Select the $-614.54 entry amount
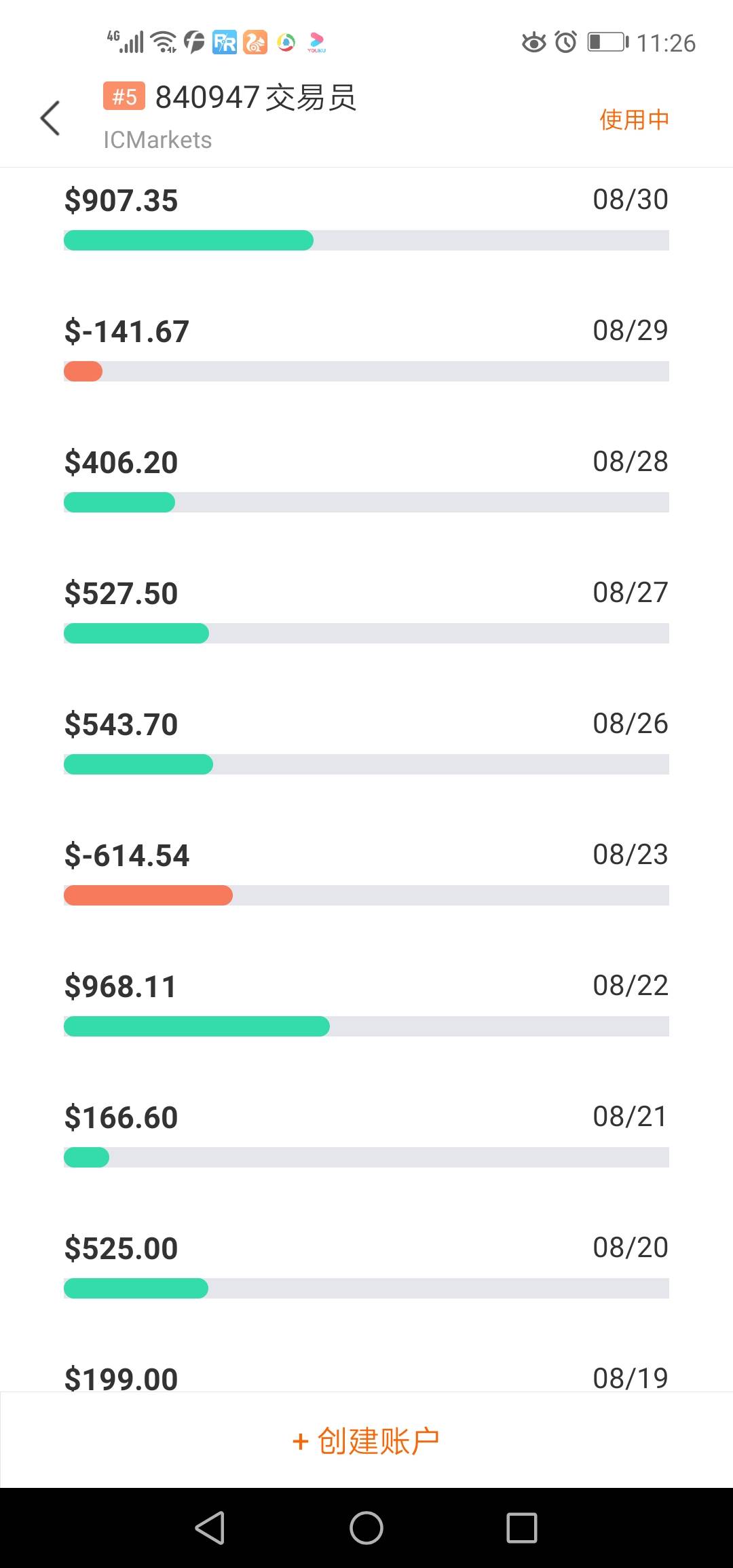Screen dimensions: 733x1568 (x=127, y=855)
